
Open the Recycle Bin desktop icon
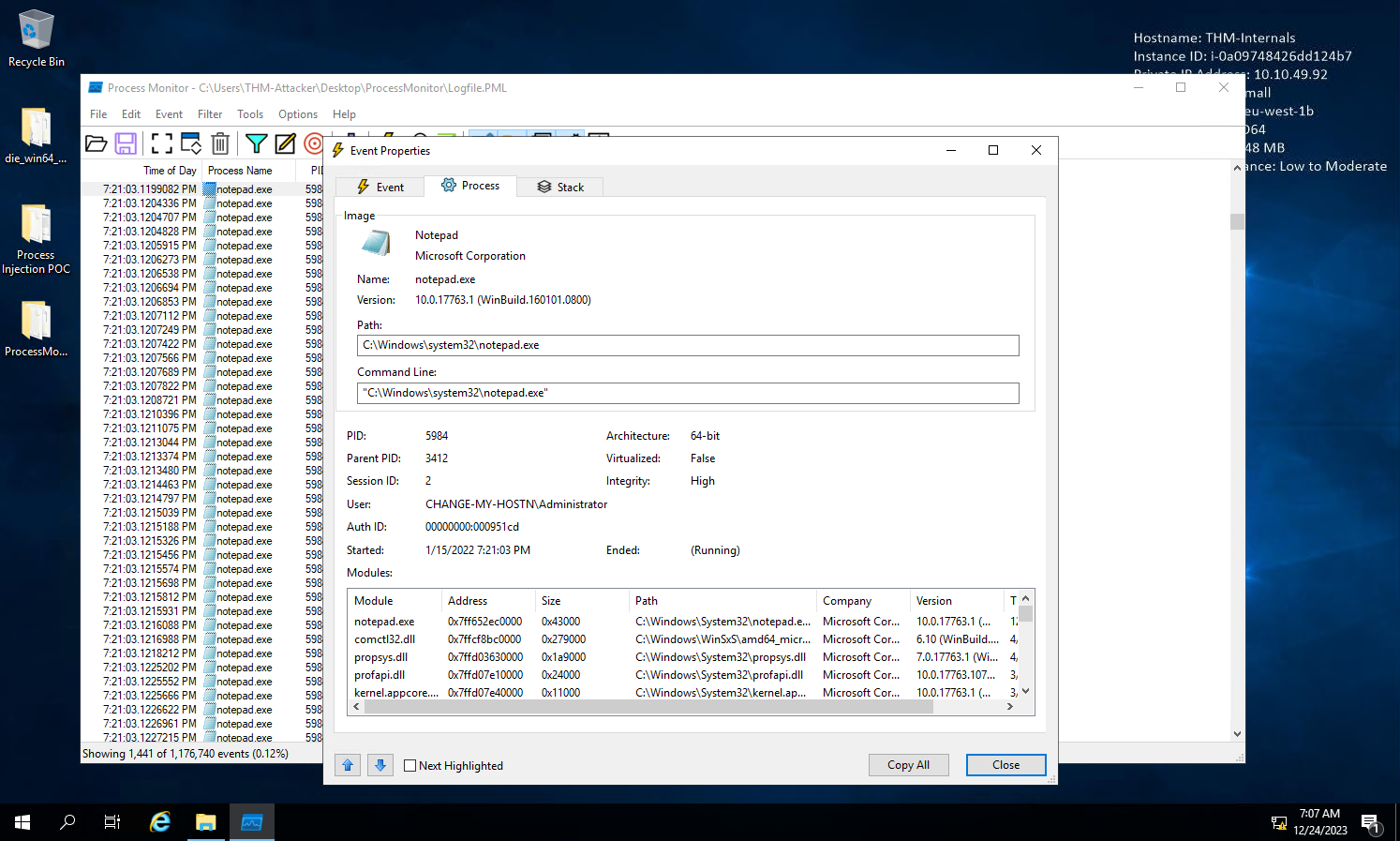[37, 39]
